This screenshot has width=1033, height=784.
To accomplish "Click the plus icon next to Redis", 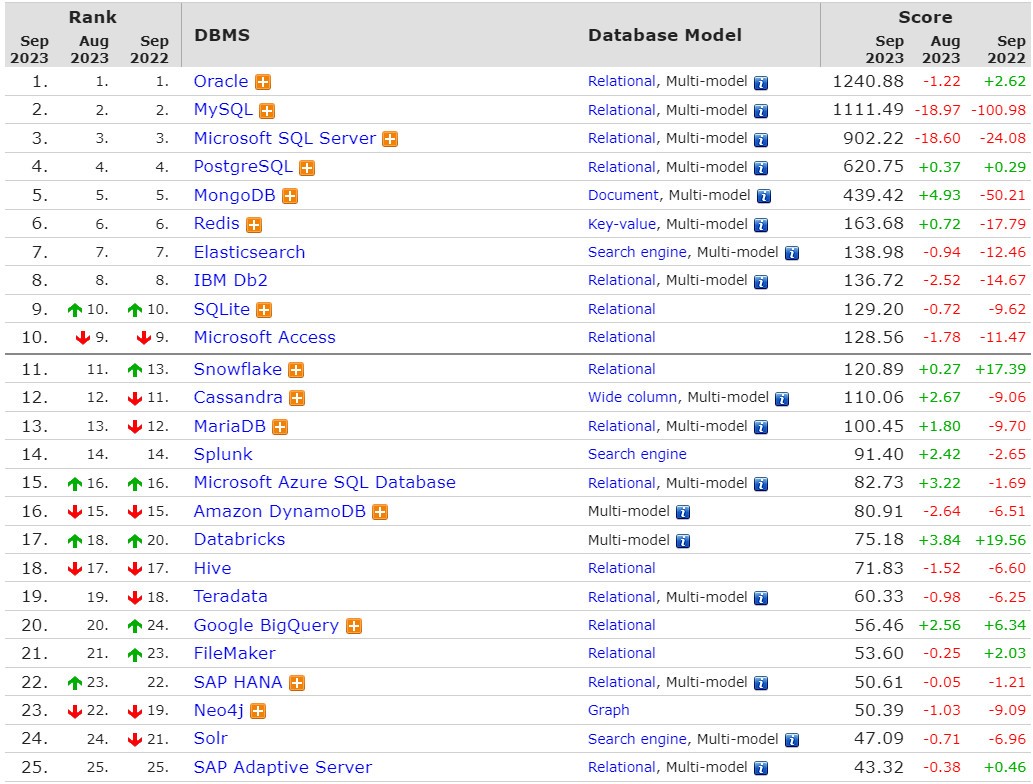I will point(254,225).
